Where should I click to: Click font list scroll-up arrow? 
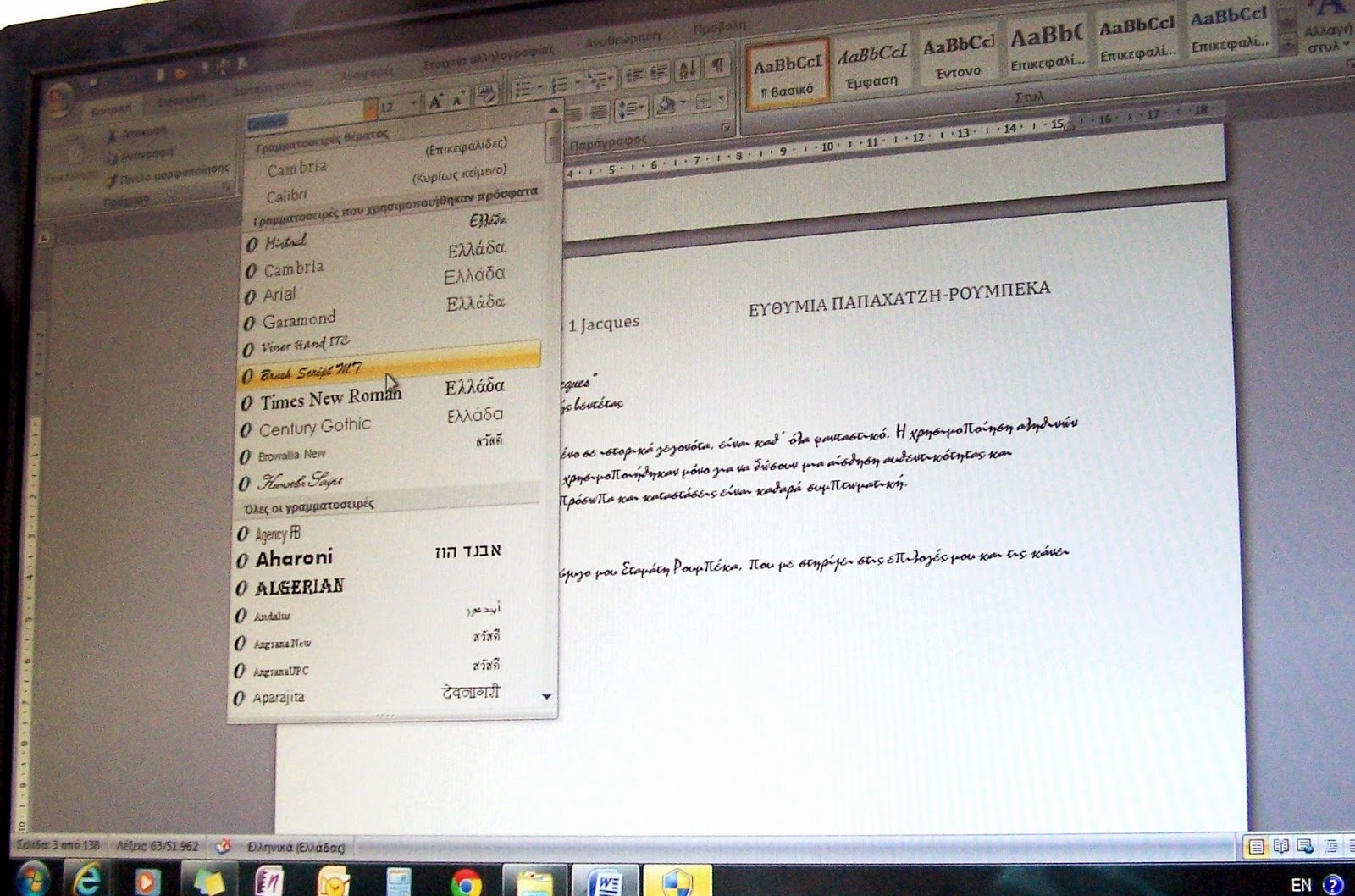pos(553,111)
